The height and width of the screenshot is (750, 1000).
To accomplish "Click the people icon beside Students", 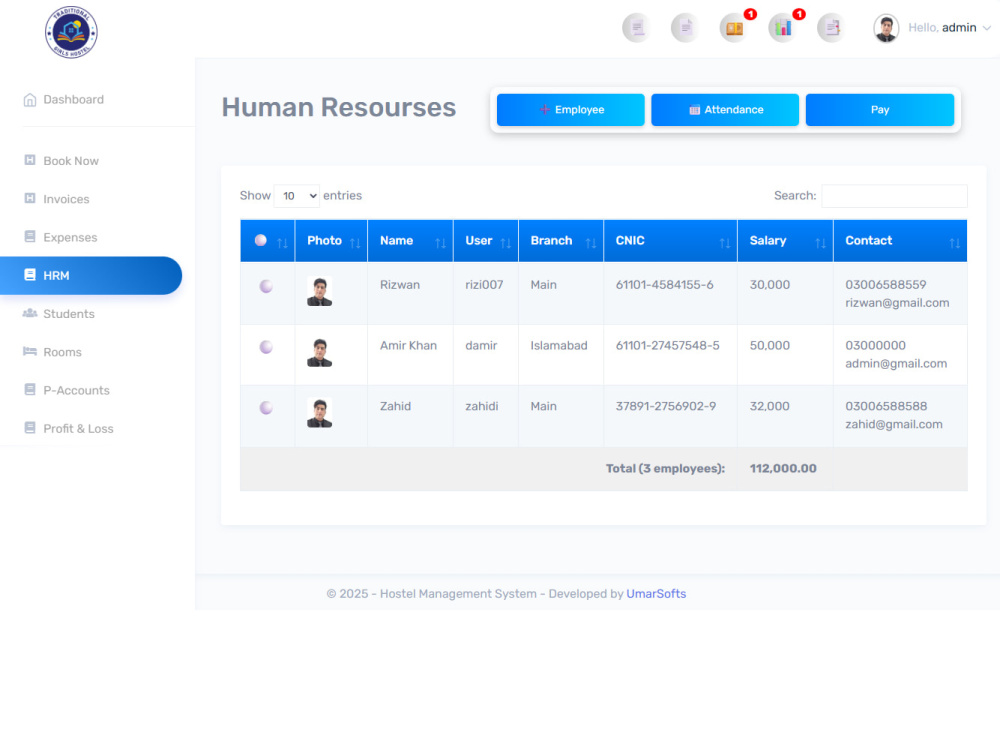I will (x=29, y=313).
